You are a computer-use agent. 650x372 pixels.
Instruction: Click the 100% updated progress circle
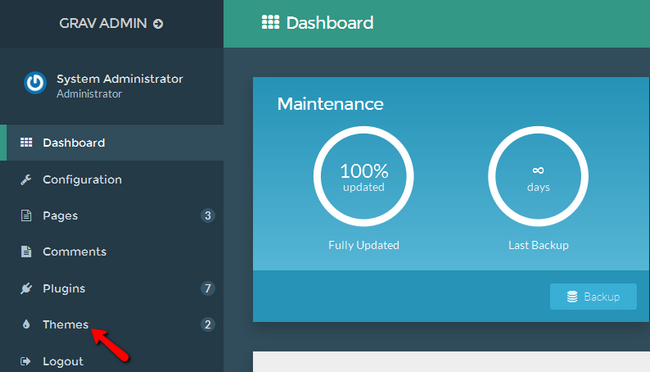[364, 176]
